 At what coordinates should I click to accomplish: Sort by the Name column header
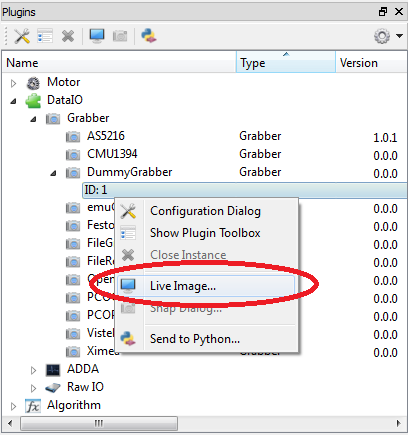(119, 62)
